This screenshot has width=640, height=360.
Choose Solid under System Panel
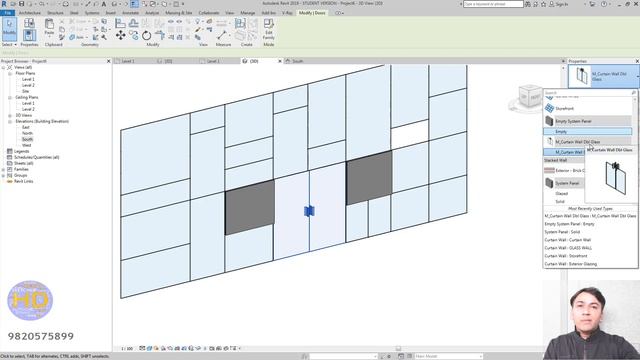560,201
